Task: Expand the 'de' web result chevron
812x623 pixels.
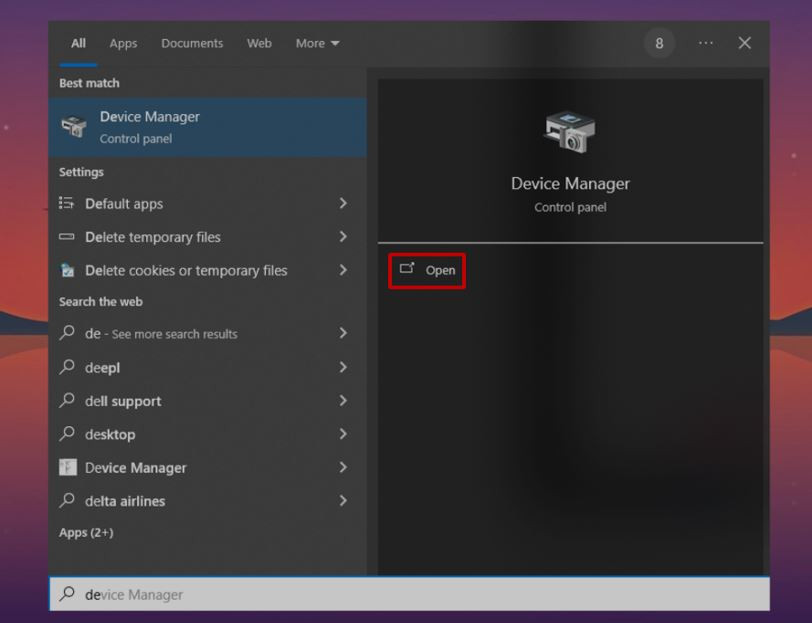Action: click(343, 333)
